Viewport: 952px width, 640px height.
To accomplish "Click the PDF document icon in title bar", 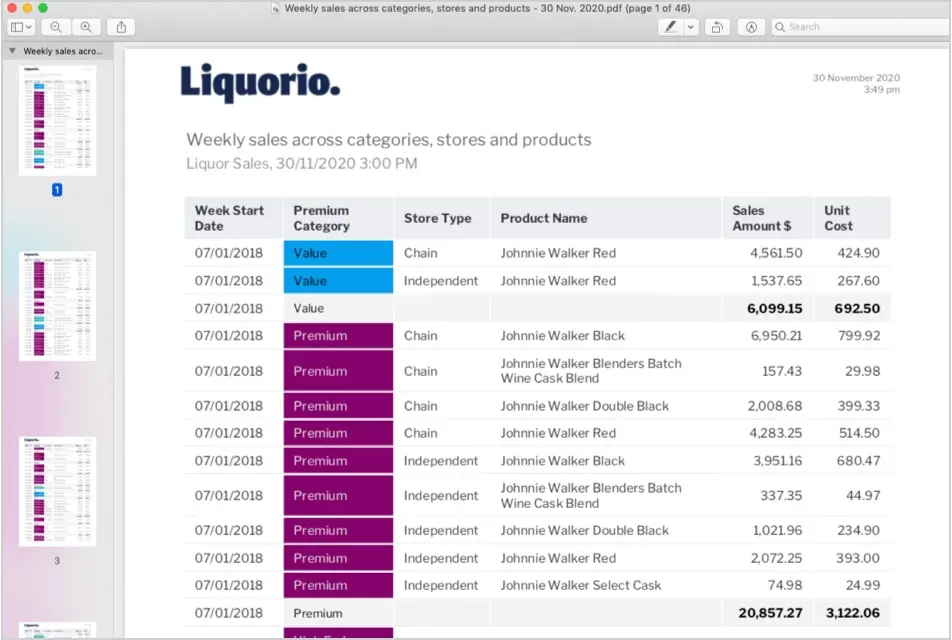I will pyautogui.click(x=276, y=8).
